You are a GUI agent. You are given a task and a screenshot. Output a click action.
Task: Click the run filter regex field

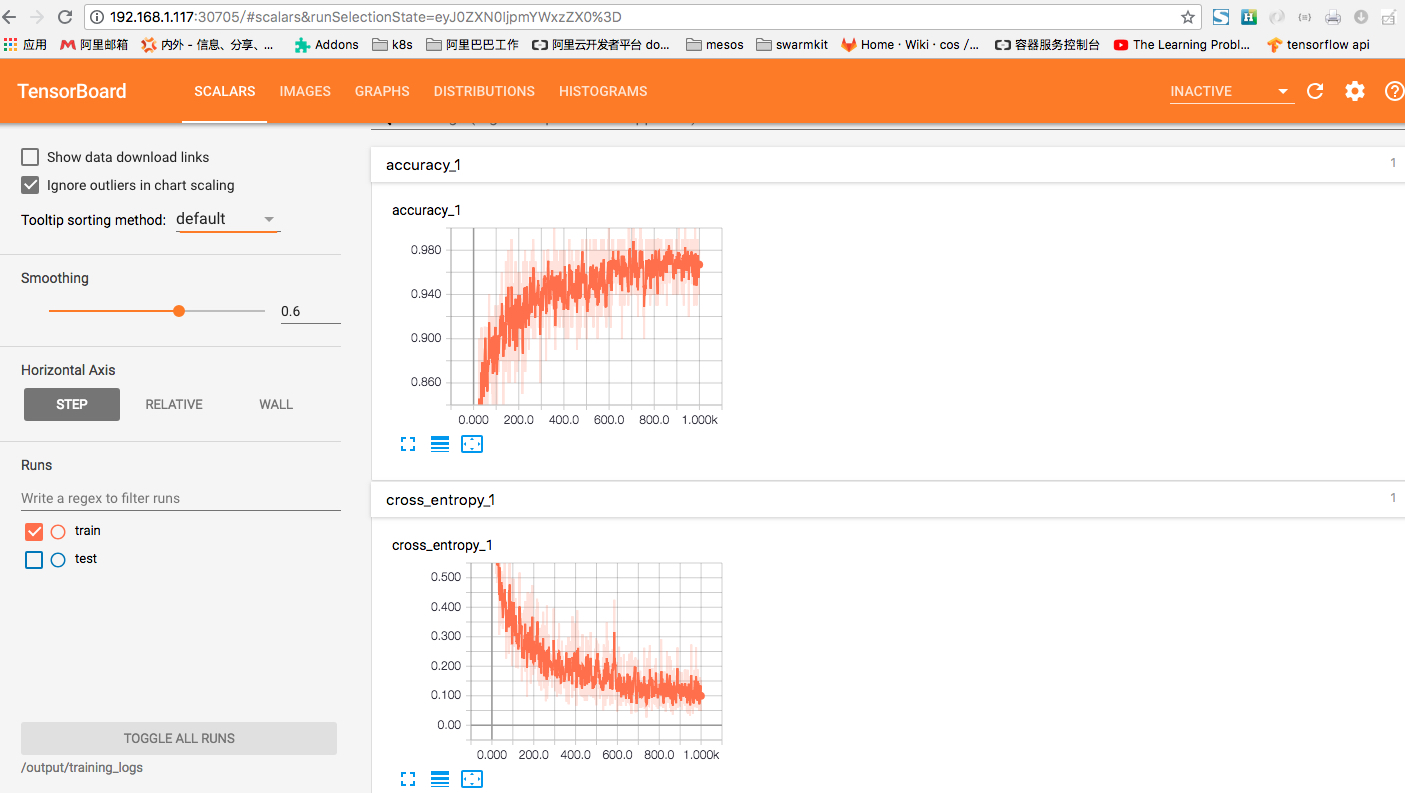pos(181,498)
